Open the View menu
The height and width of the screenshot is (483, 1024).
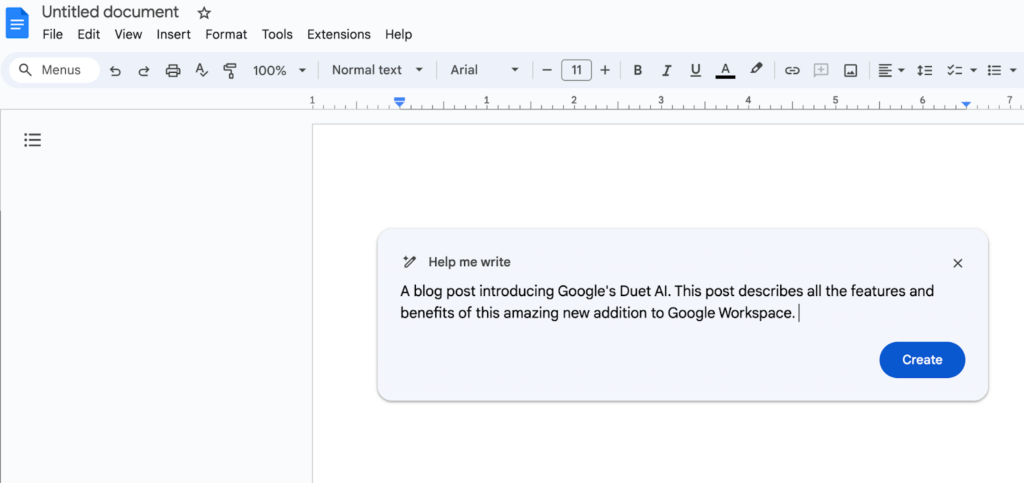pyautogui.click(x=128, y=35)
